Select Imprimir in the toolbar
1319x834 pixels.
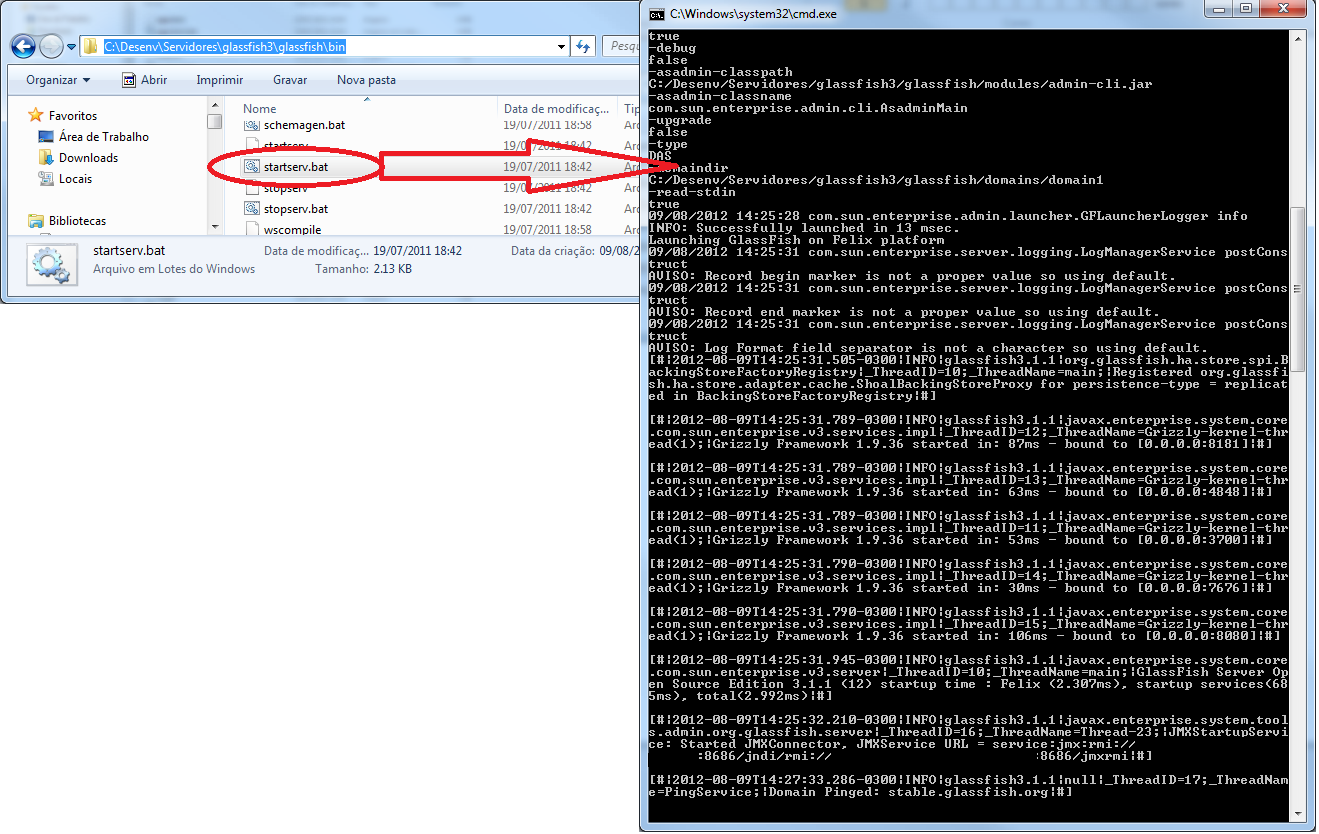(x=218, y=80)
